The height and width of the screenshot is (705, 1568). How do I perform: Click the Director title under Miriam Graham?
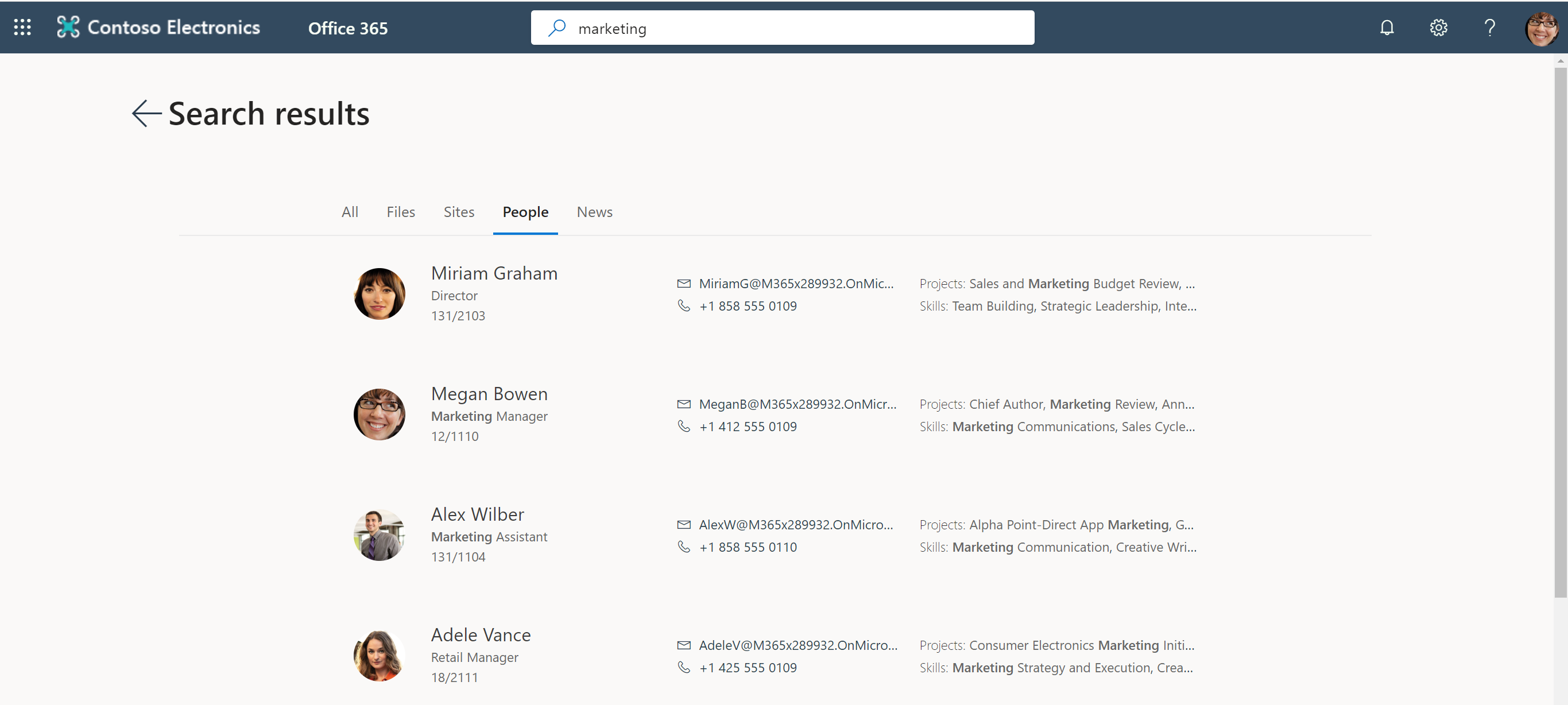[x=454, y=296]
